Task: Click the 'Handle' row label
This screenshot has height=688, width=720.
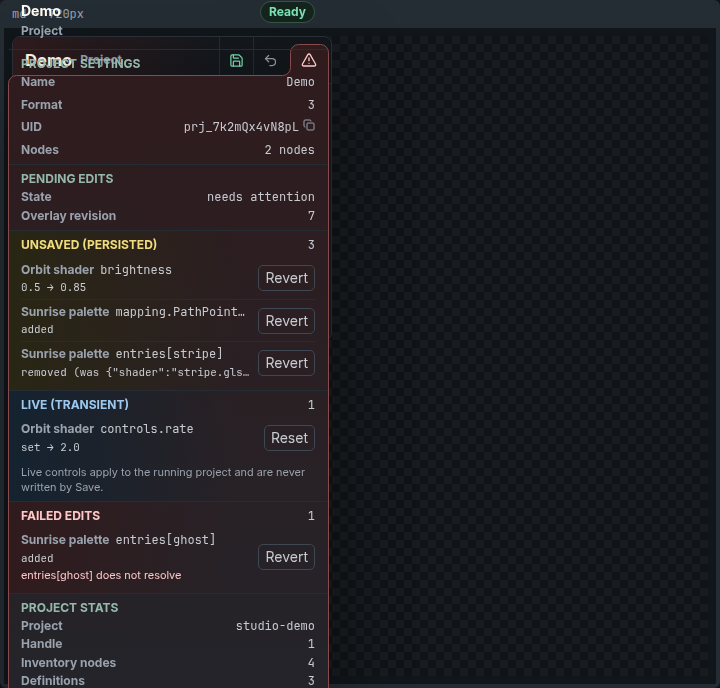Action: pyautogui.click(x=41, y=643)
